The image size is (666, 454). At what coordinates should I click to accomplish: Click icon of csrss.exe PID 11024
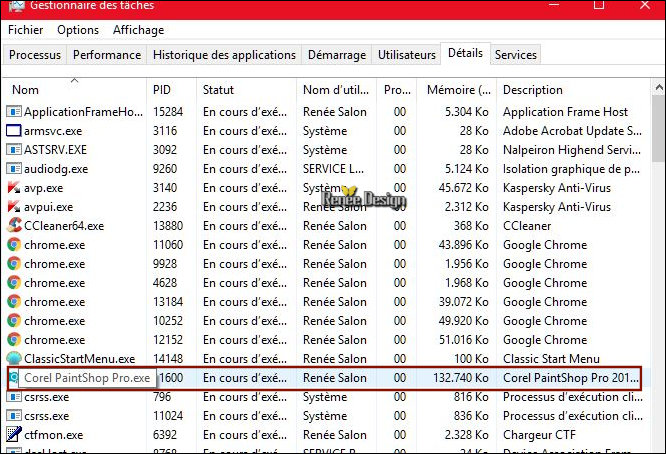(x=14, y=416)
